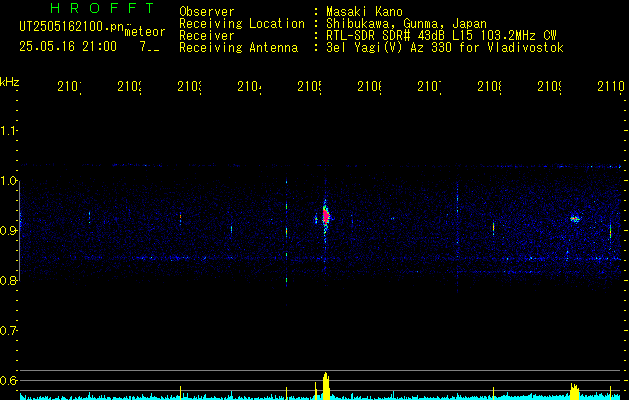The width and height of the screenshot is (629, 400).
Task: Click the 1.1 frequency axis label
Action: 8,131
